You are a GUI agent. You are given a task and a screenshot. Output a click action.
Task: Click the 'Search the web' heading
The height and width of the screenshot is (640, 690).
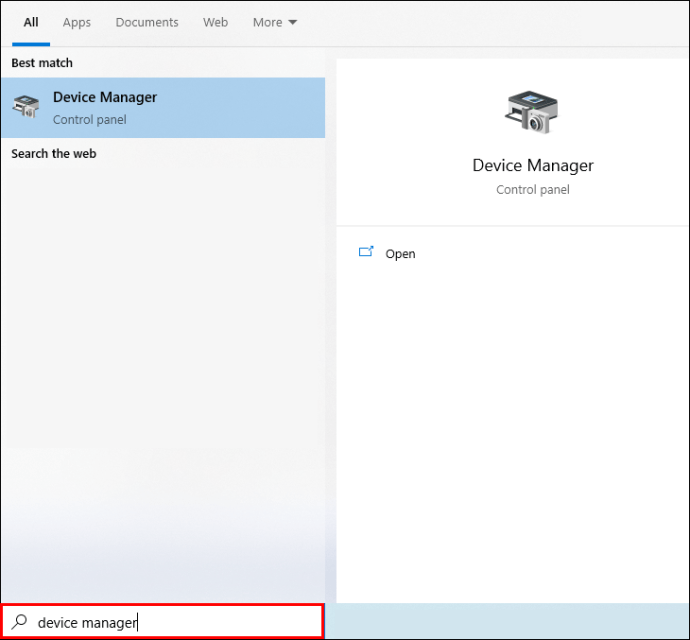coord(54,154)
